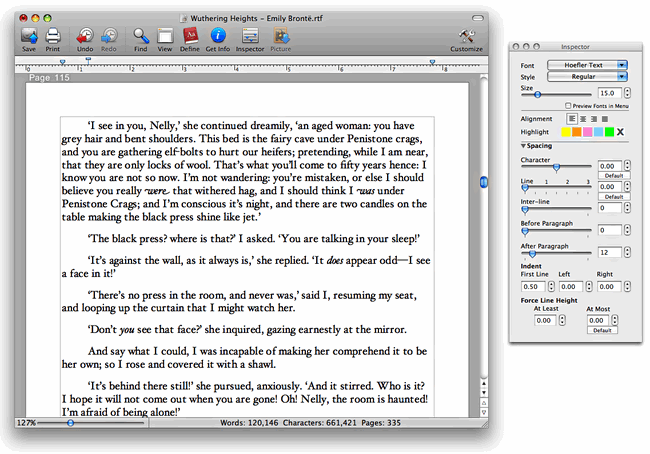Click Default button under Force Line Height

tap(602, 330)
